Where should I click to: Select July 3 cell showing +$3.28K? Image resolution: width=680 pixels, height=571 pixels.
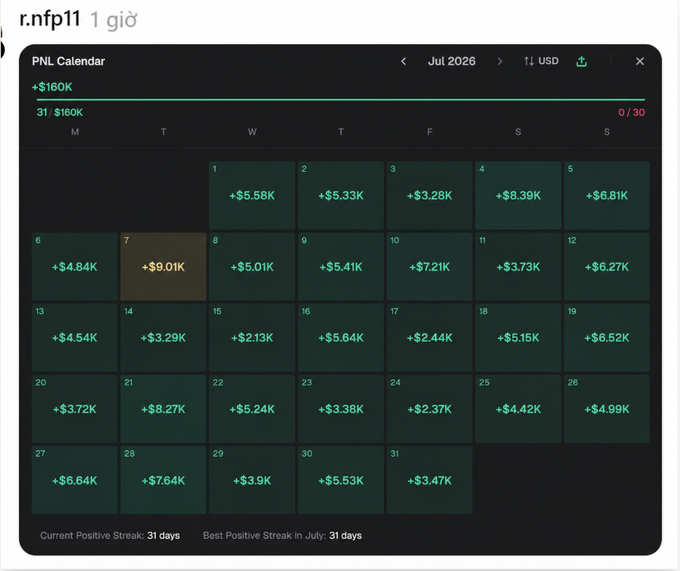[x=429, y=195]
